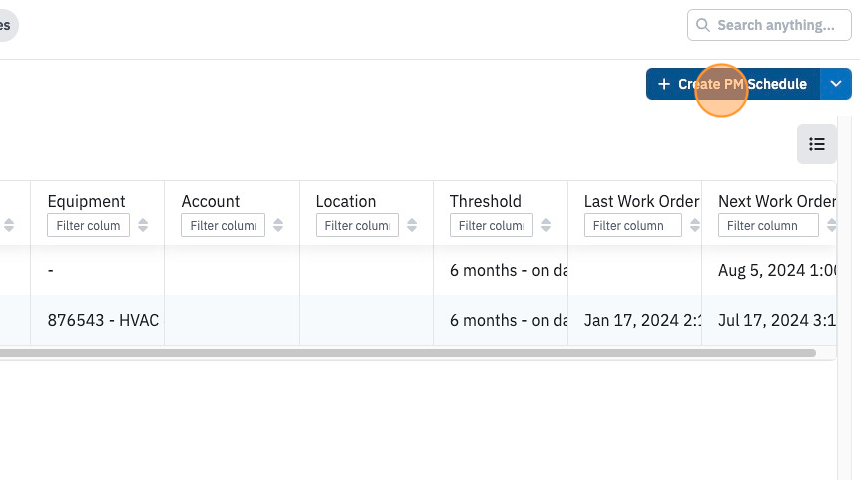The height and width of the screenshot is (480, 860).
Task: Click the Next Work Order filter field
Action: [768, 225]
